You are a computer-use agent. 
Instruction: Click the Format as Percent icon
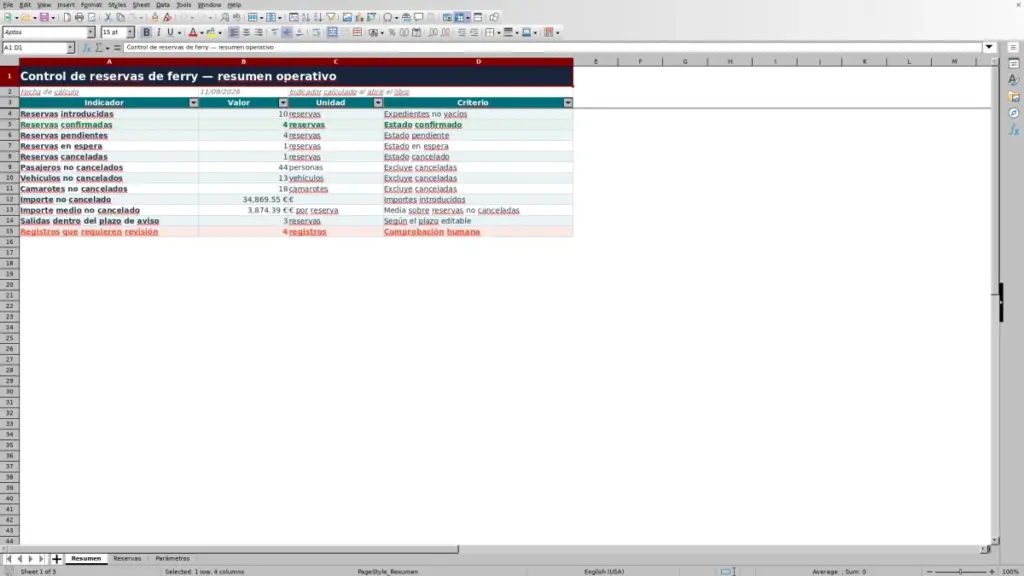click(392, 33)
